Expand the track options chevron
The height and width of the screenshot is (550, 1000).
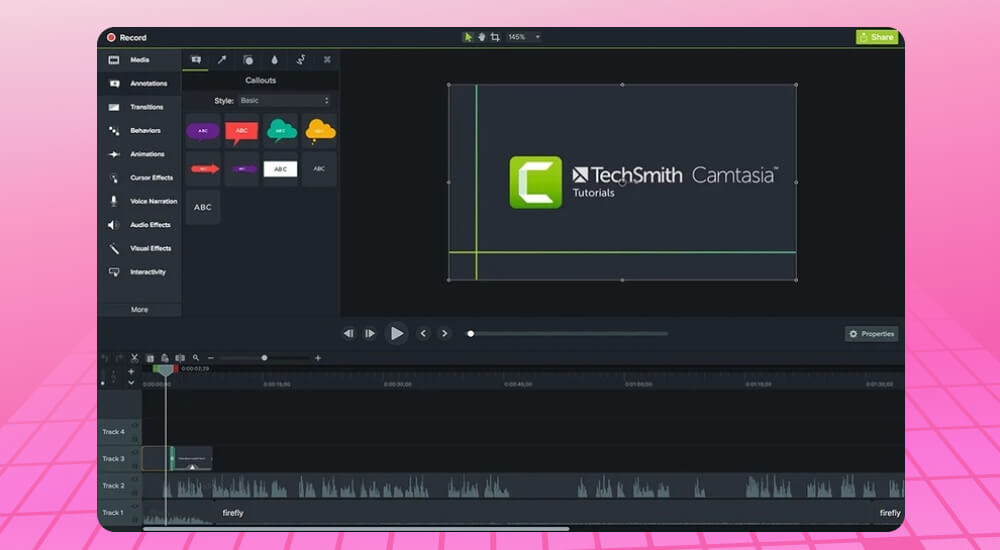tap(131, 383)
